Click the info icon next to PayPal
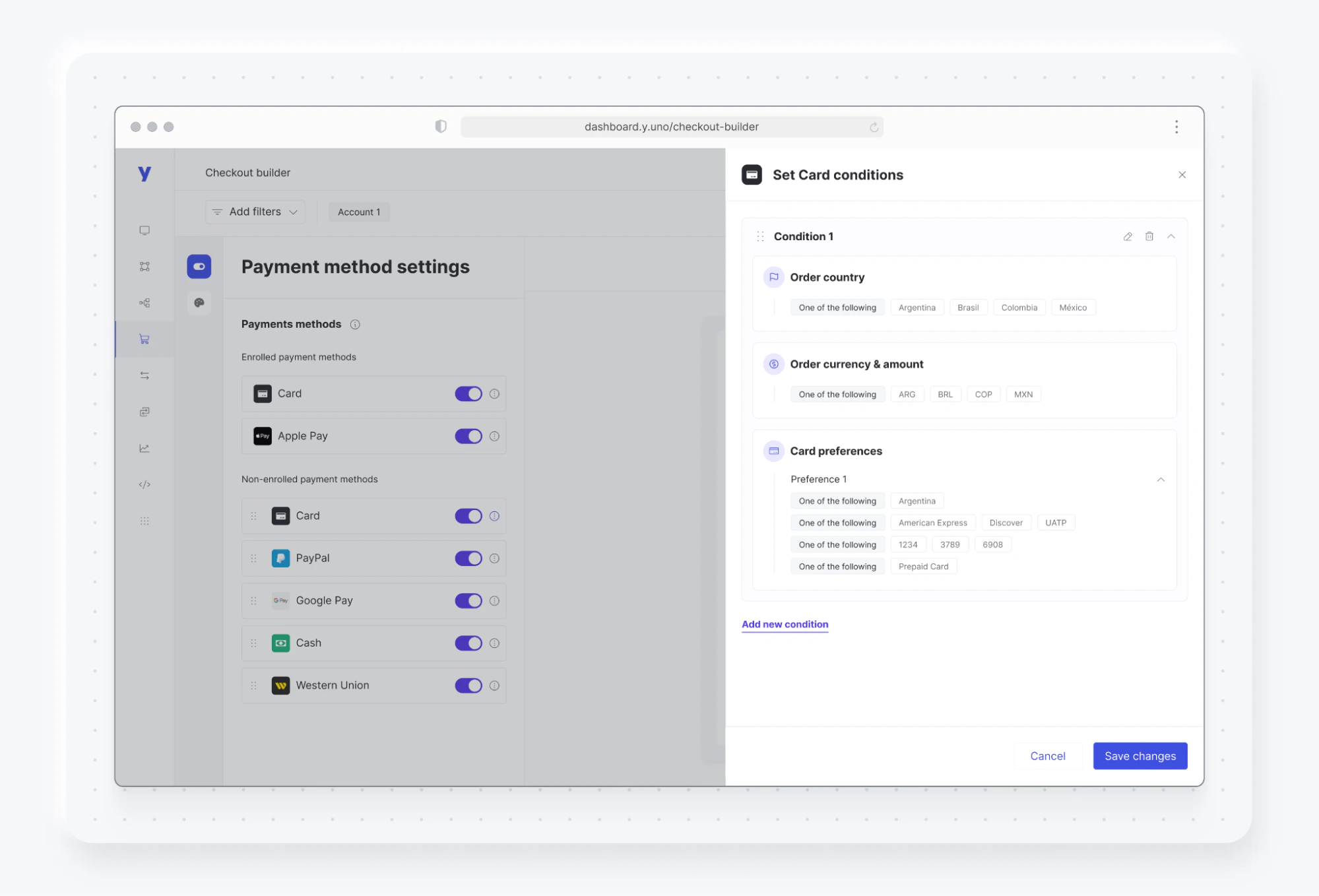Image resolution: width=1319 pixels, height=896 pixels. (x=494, y=558)
